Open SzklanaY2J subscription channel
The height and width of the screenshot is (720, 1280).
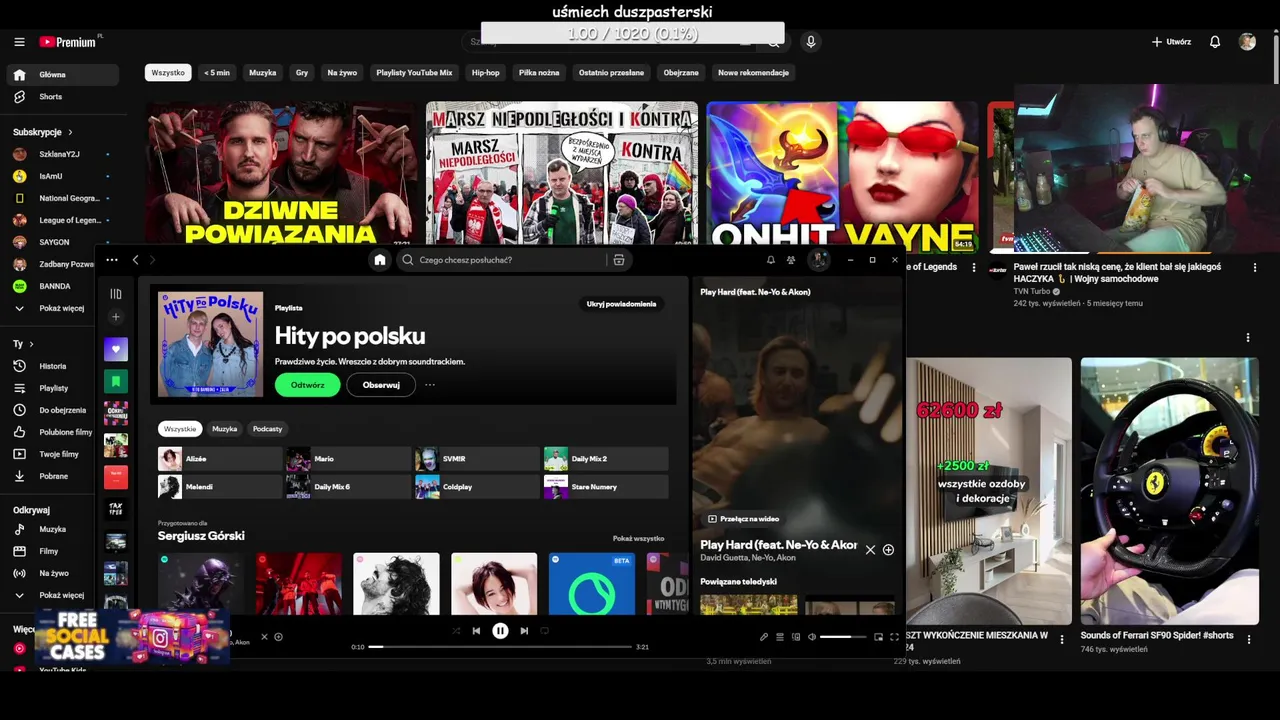[62, 154]
